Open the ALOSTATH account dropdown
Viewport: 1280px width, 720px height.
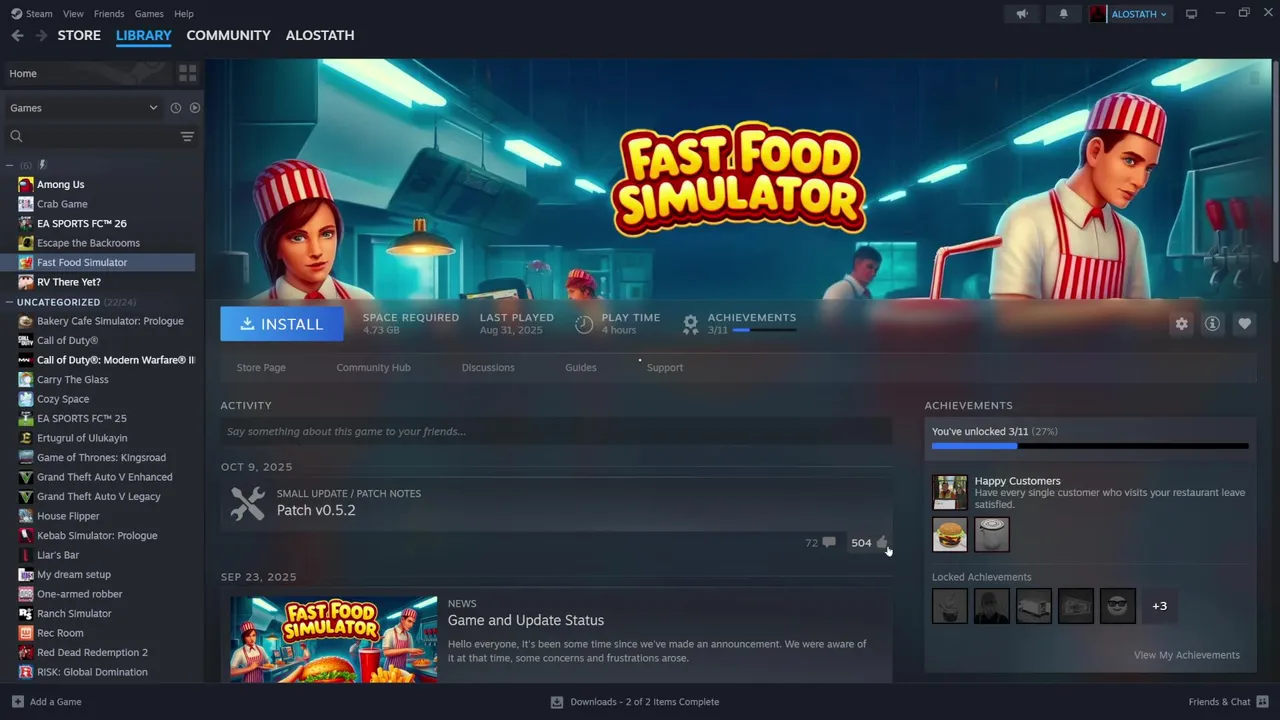tap(1139, 14)
